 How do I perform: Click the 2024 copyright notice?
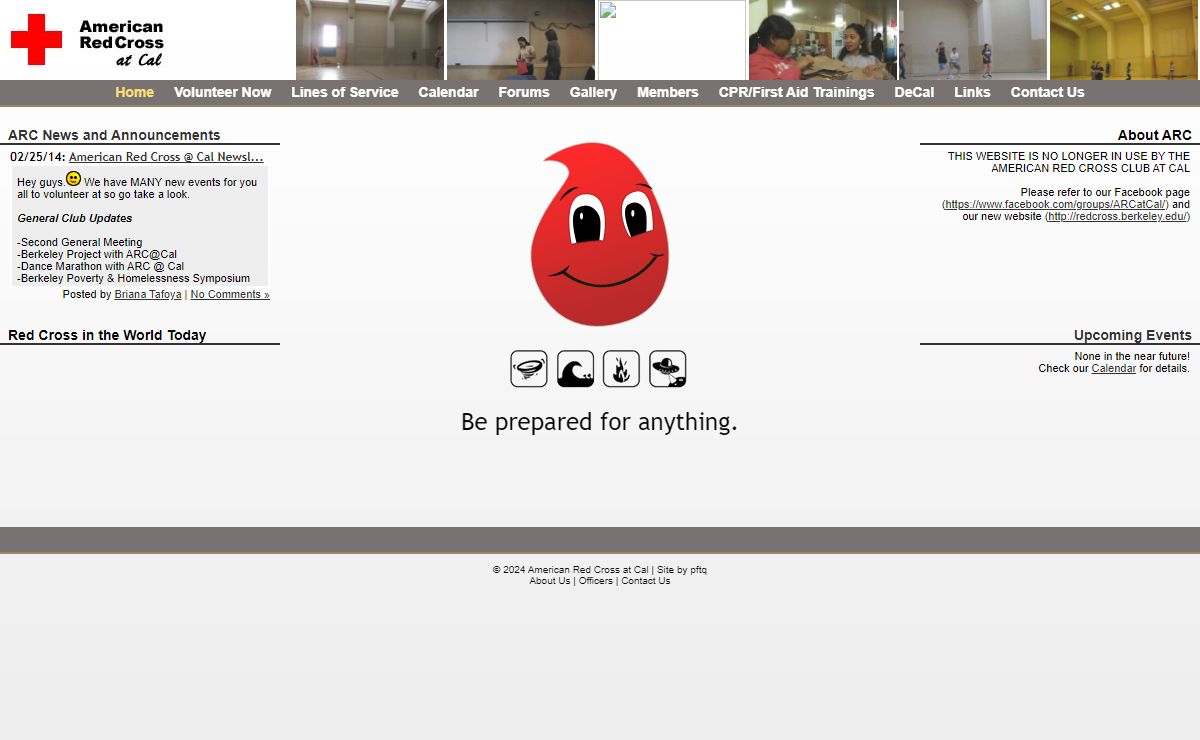tap(570, 570)
